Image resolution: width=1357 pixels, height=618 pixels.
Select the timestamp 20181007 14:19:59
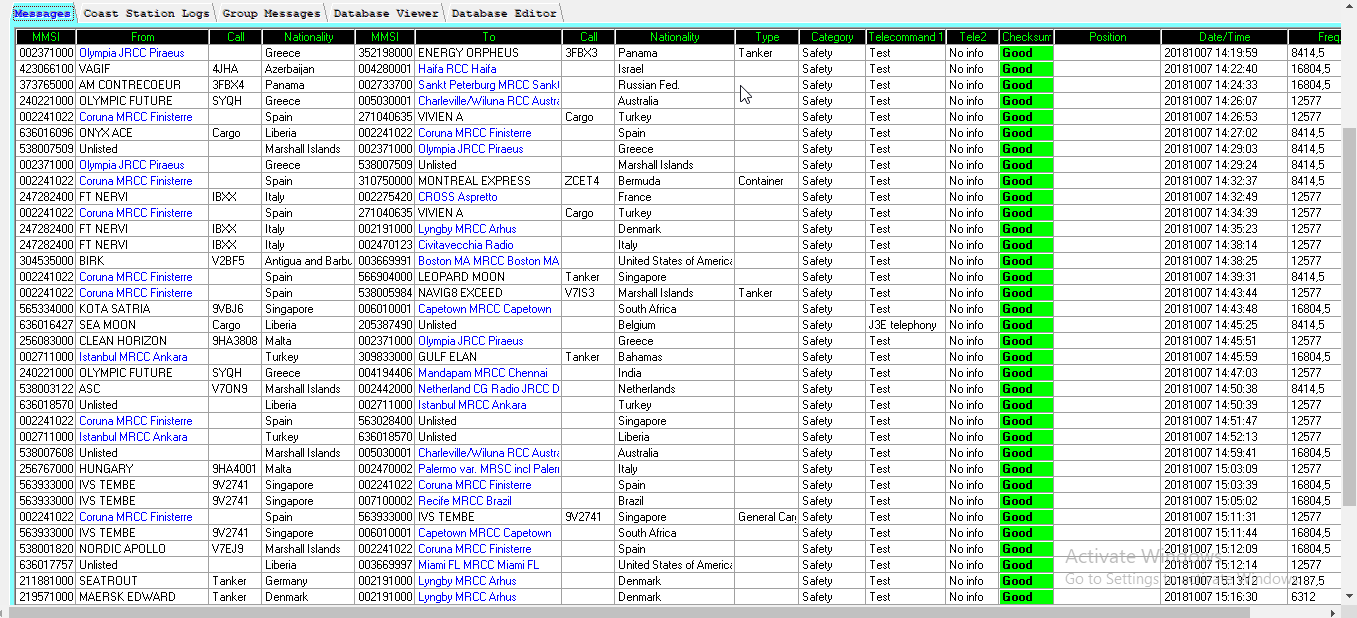pyautogui.click(x=1224, y=53)
